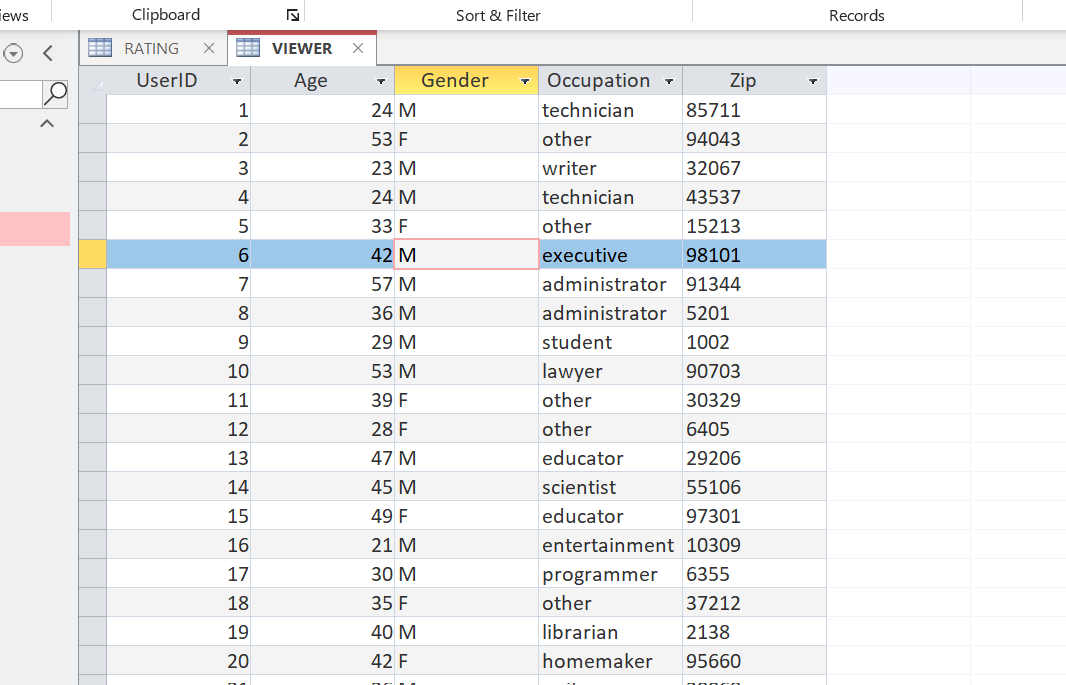Screen dimensions: 1066x685
Task: Switch to the VIEWER tab
Action: point(300,47)
